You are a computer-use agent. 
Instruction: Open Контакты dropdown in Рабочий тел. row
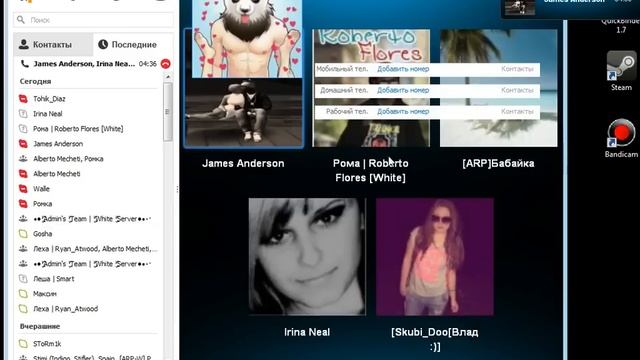[517, 111]
